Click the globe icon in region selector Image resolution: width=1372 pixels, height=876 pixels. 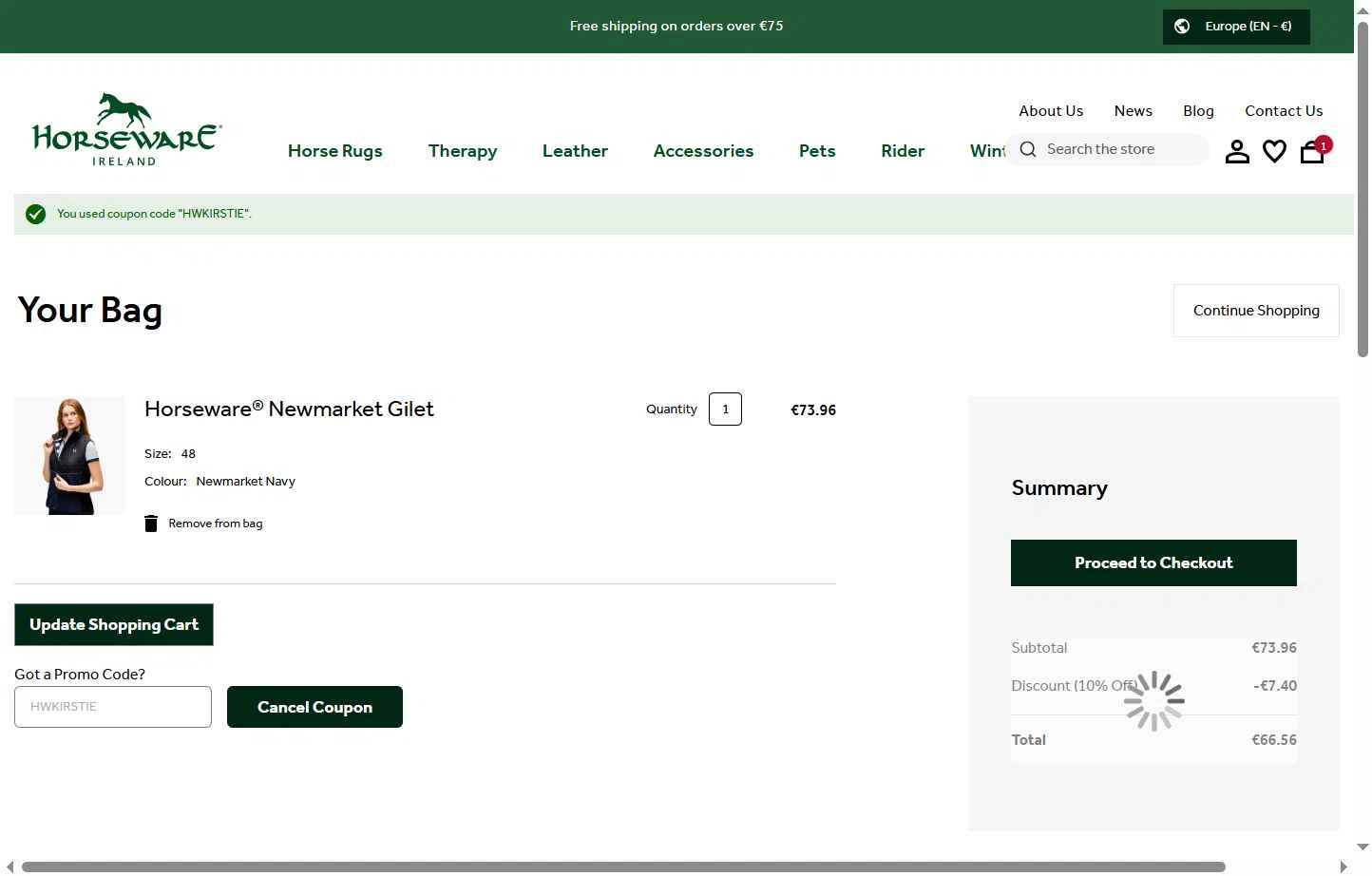[1182, 27]
